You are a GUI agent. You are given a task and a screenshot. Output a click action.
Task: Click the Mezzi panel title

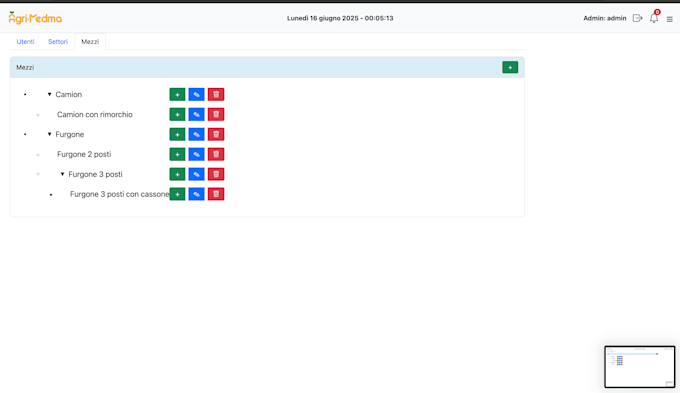(x=25, y=67)
